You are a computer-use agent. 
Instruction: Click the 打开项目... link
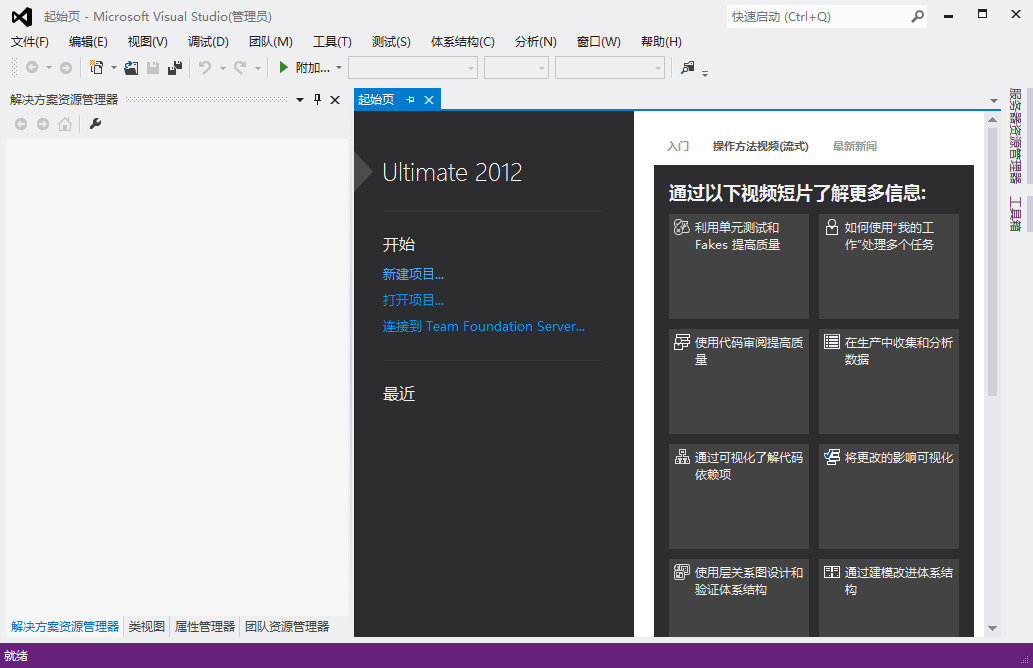pyautogui.click(x=413, y=300)
